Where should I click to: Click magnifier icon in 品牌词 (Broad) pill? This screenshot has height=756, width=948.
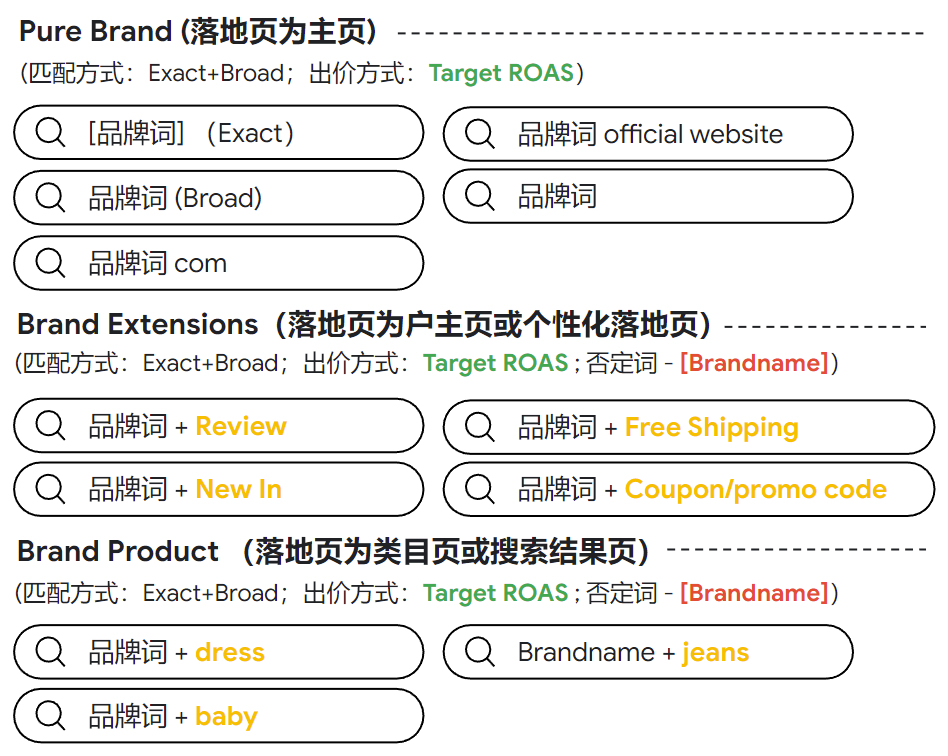click(50, 197)
